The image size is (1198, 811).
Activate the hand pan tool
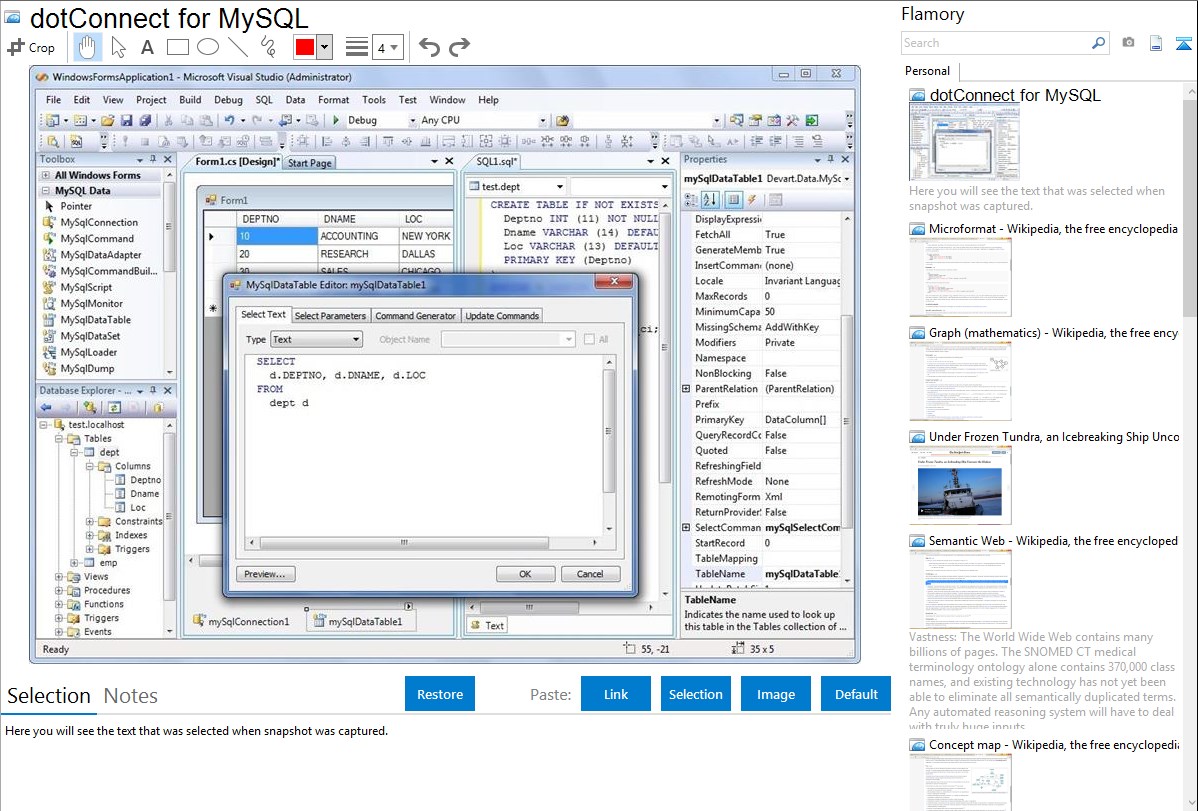[x=87, y=47]
